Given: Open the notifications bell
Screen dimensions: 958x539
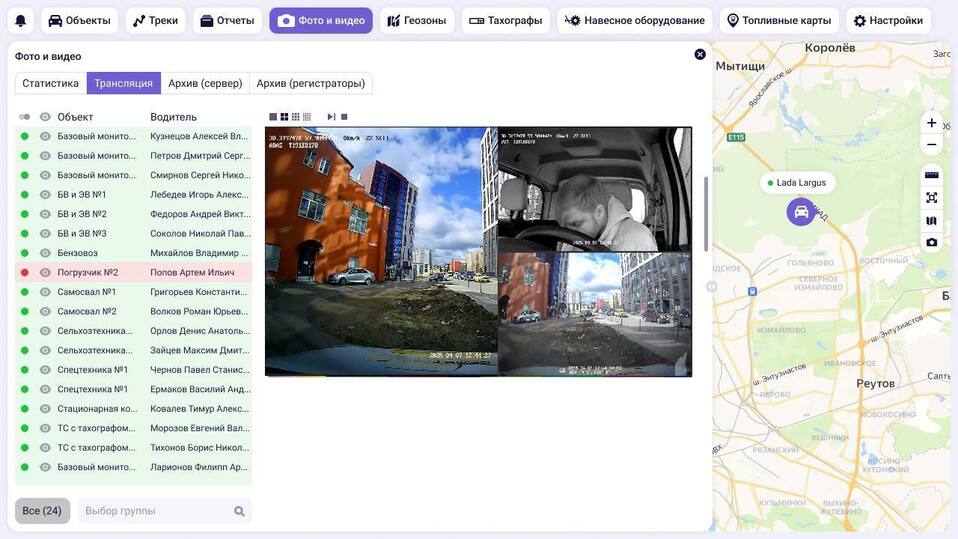Looking at the screenshot, I should 20,20.
